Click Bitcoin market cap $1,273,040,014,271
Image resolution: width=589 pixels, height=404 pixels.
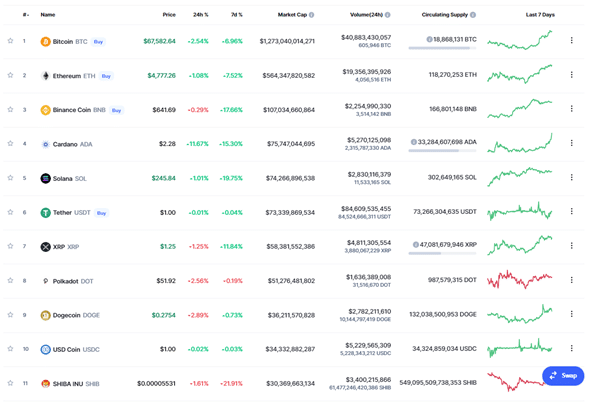click(287, 41)
